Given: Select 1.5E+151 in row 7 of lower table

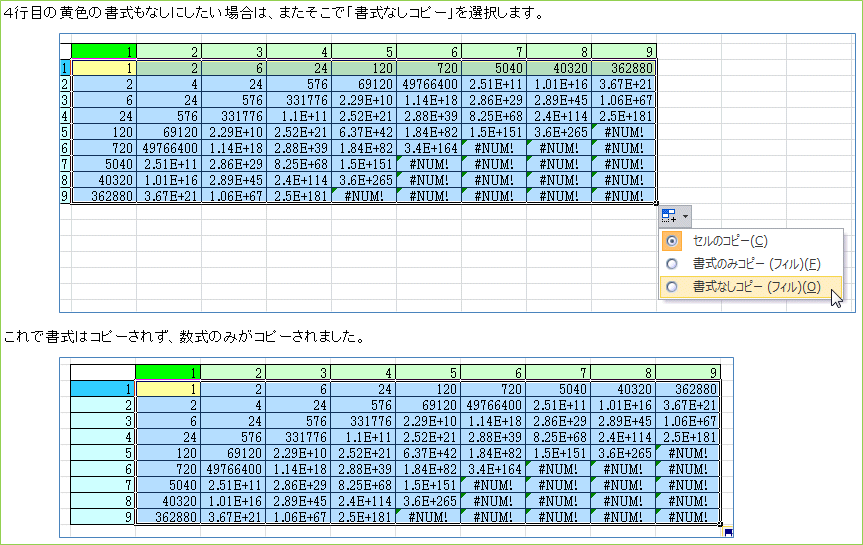Looking at the screenshot, I should [x=428, y=485].
